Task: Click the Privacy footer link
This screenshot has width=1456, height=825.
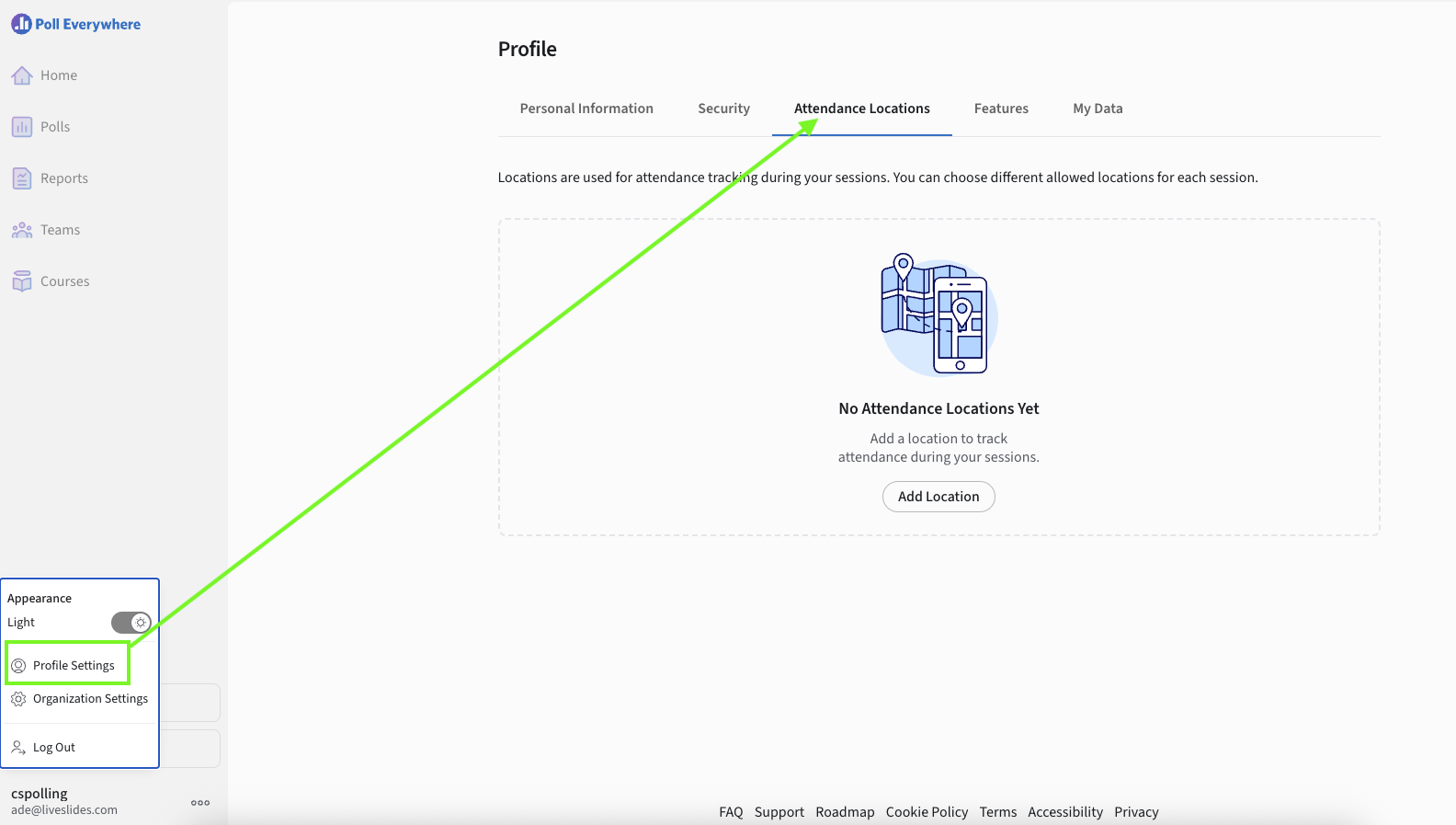Action: 1136,812
